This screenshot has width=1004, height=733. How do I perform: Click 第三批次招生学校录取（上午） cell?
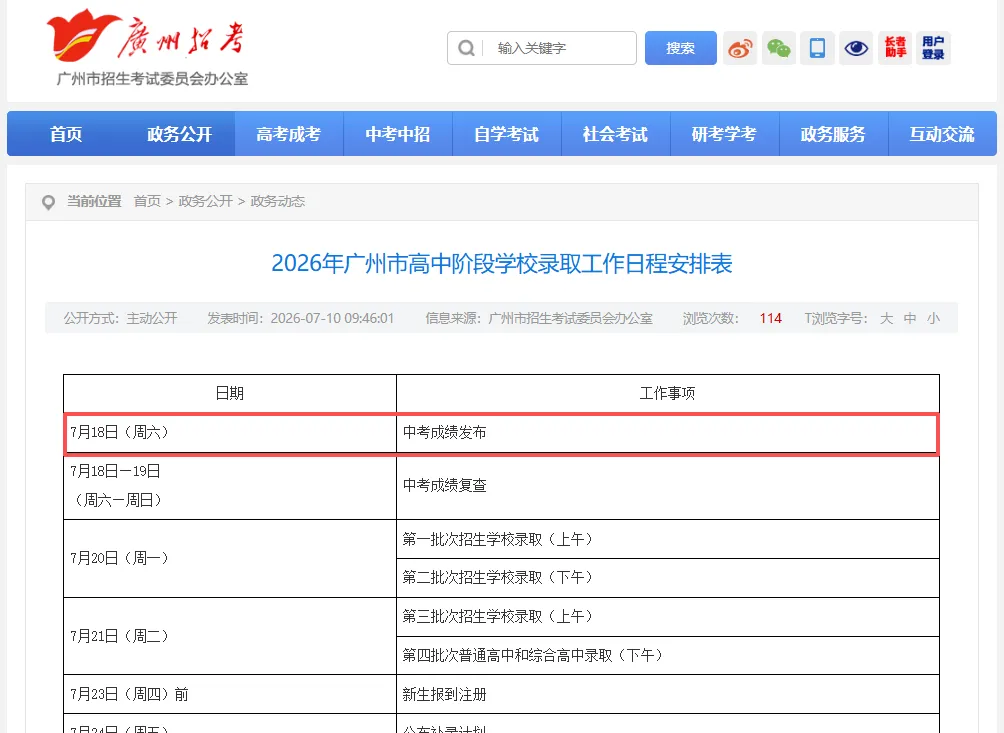[668, 616]
